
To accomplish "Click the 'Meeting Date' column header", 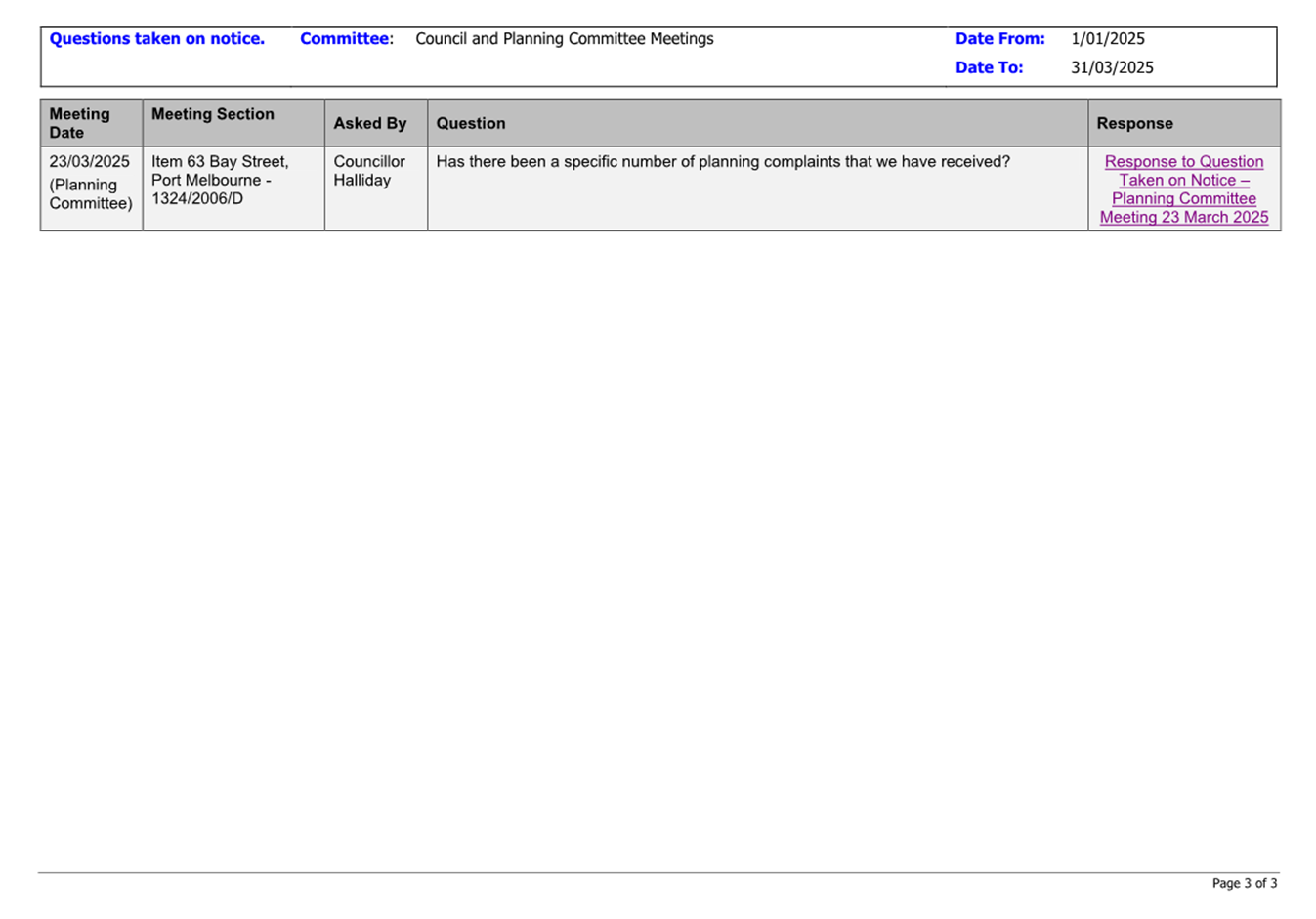I will pyautogui.click(x=80, y=123).
